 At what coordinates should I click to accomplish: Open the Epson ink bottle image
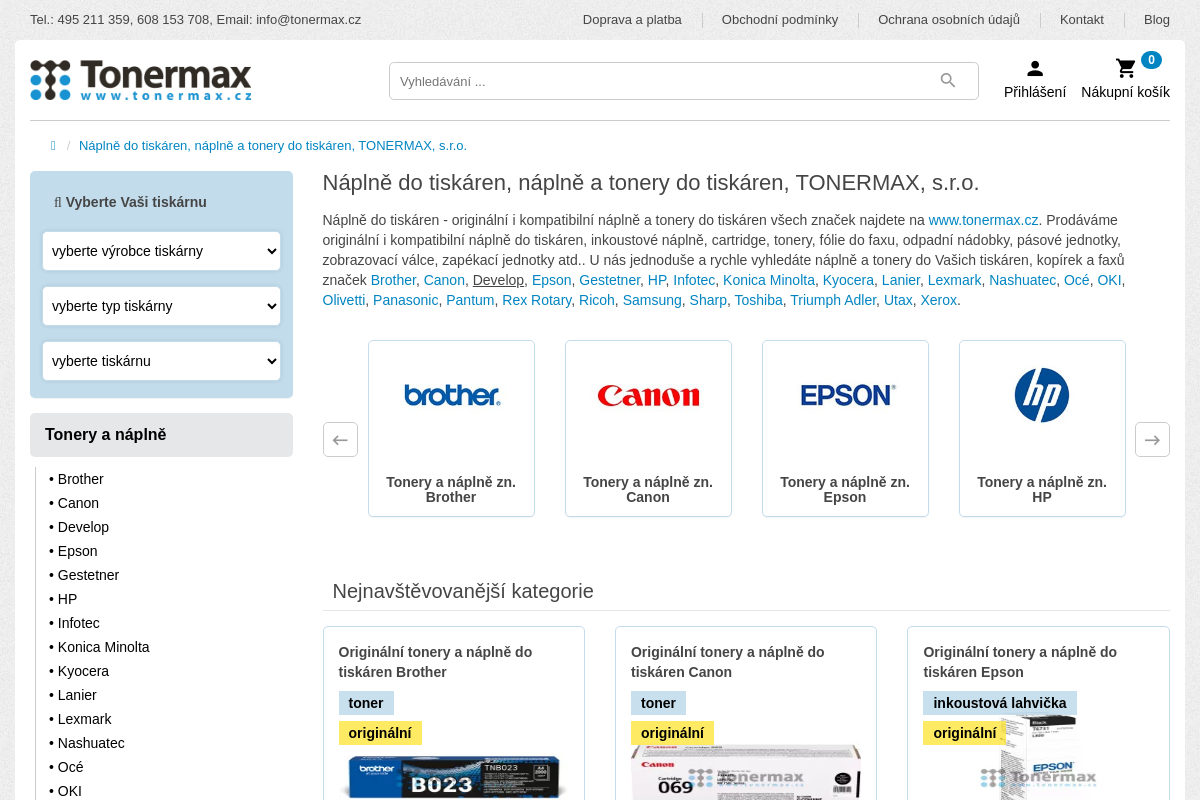[x=1038, y=757]
